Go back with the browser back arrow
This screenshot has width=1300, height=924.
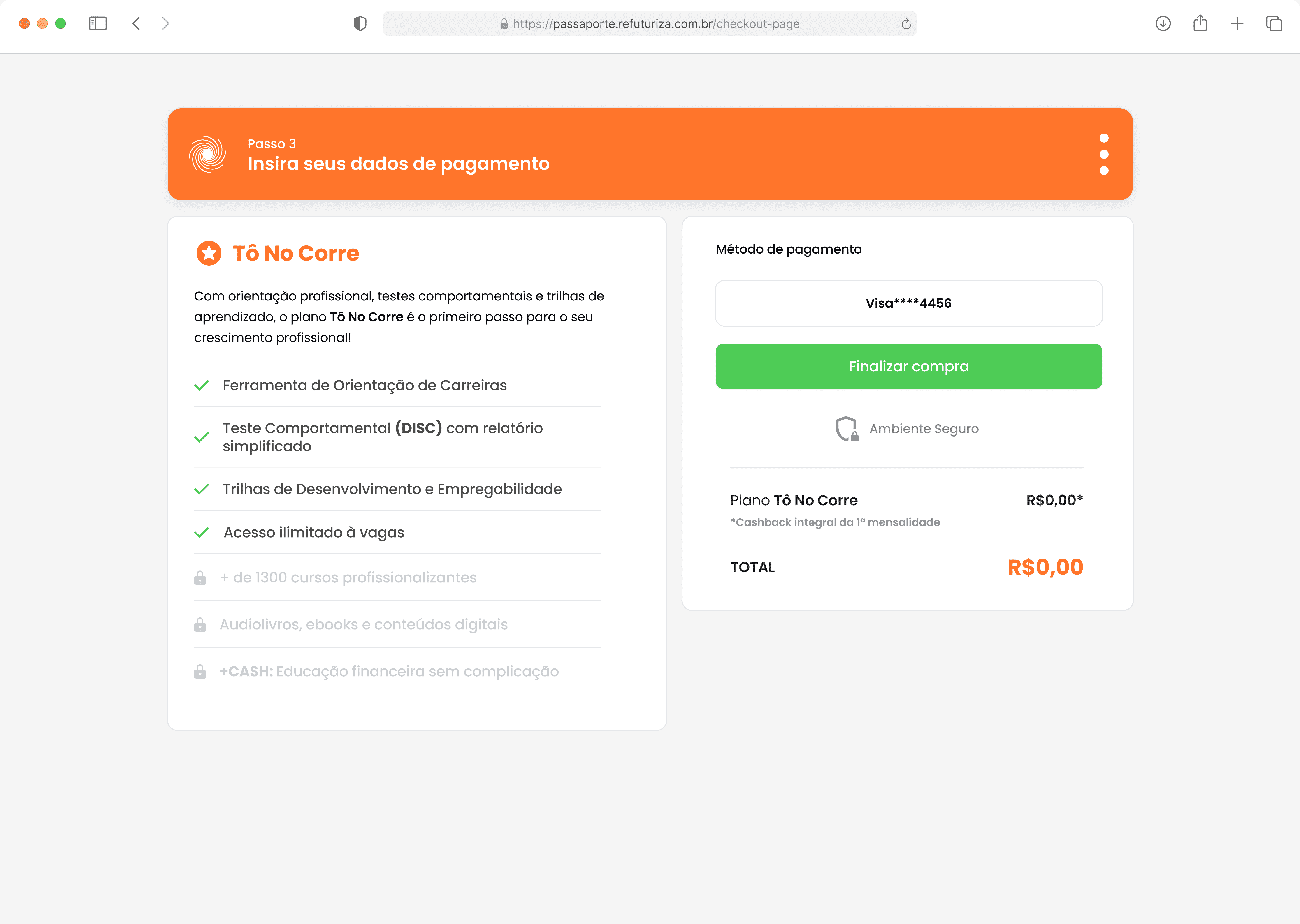click(x=136, y=23)
